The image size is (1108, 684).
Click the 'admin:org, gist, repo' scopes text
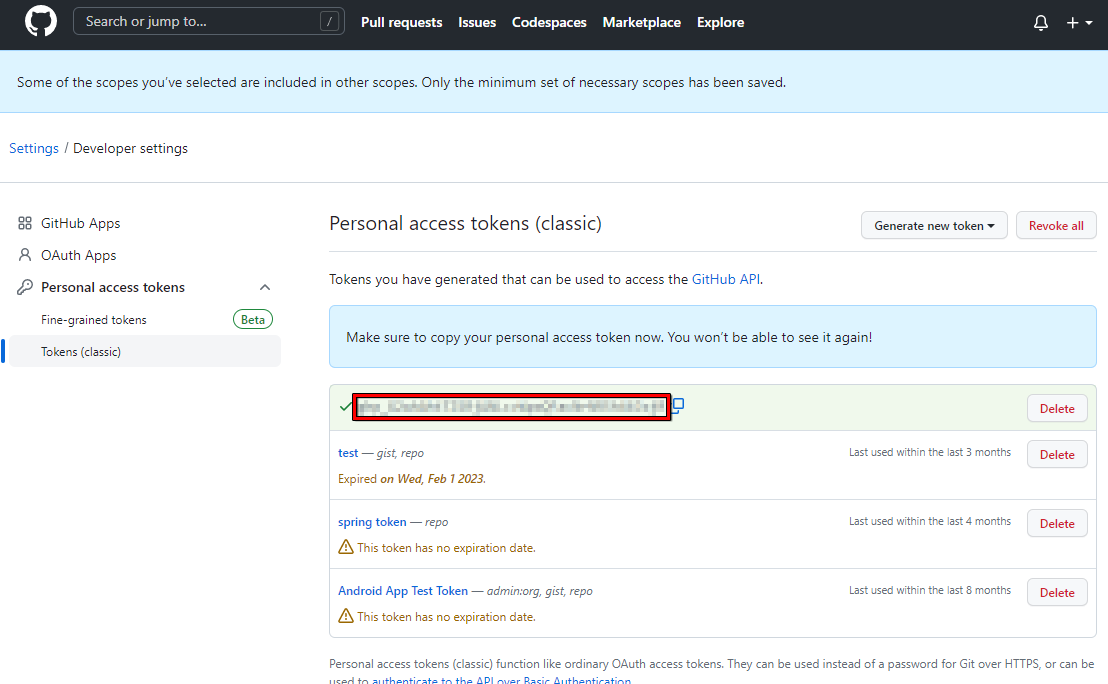[x=540, y=591]
